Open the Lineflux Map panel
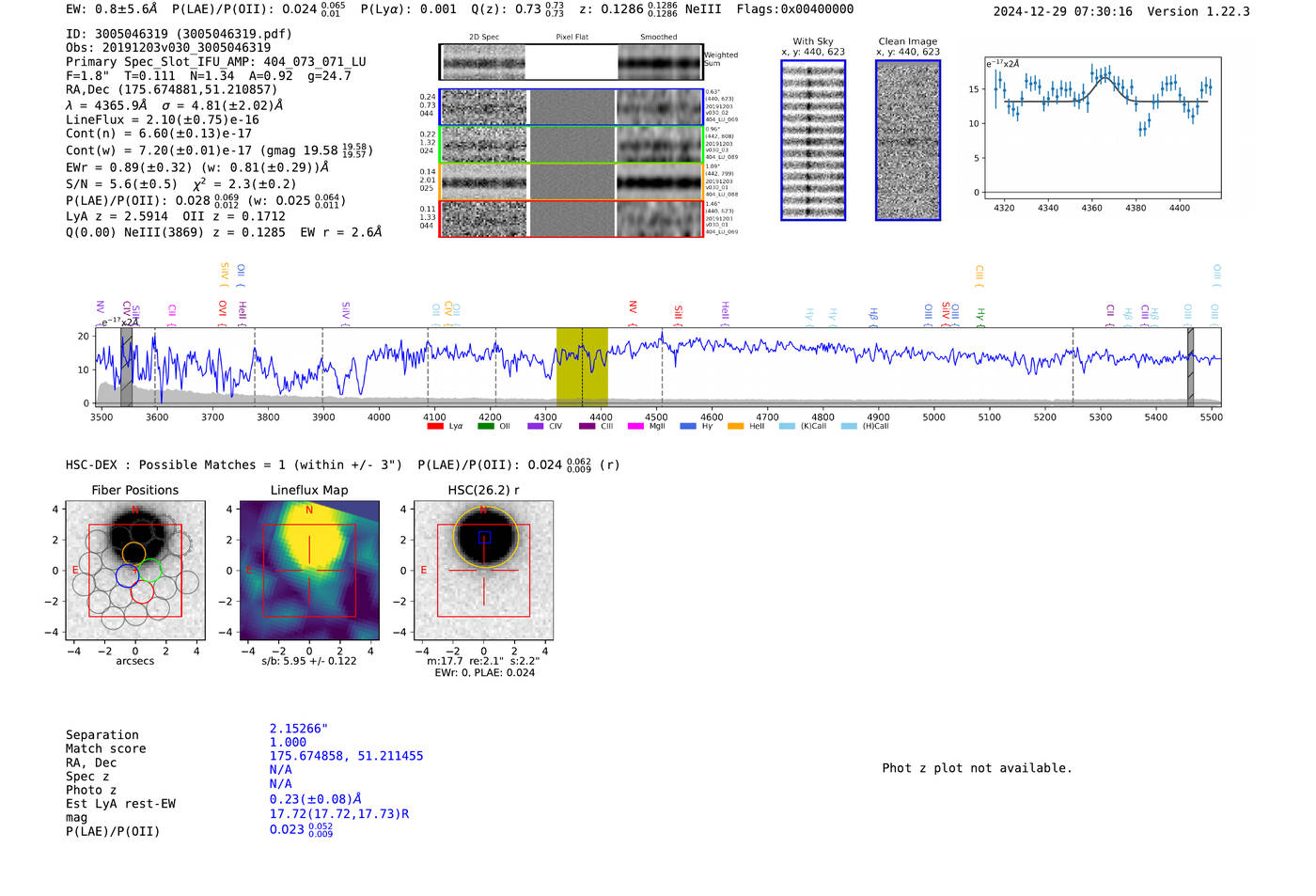 309,571
